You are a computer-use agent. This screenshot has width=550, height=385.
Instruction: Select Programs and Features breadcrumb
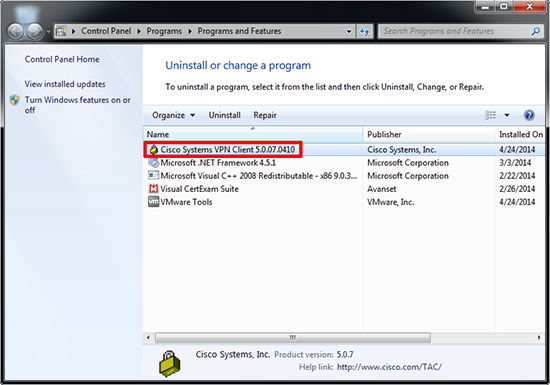[239, 31]
